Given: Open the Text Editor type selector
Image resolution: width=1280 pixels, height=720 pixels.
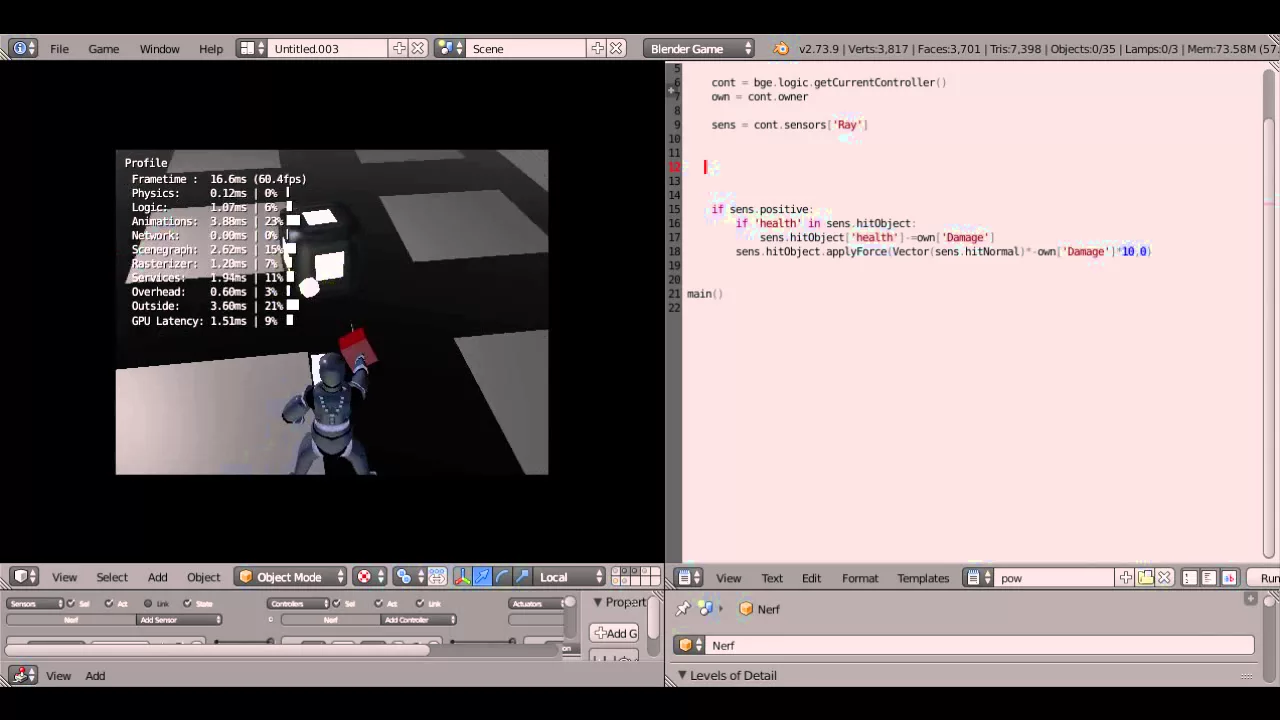Looking at the screenshot, I should point(689,578).
